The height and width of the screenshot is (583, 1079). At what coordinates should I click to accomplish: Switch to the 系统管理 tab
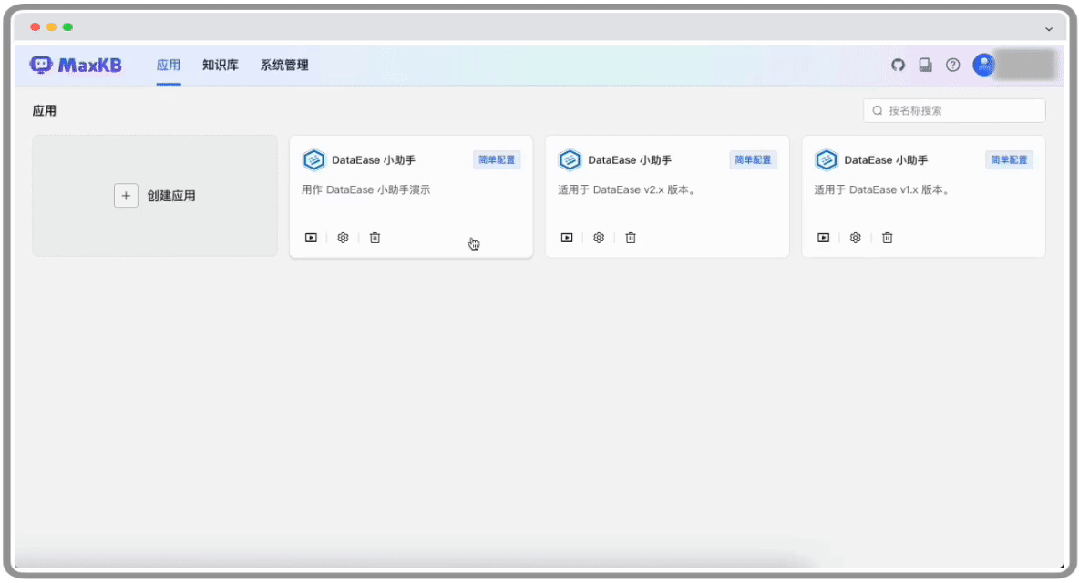[x=284, y=65]
